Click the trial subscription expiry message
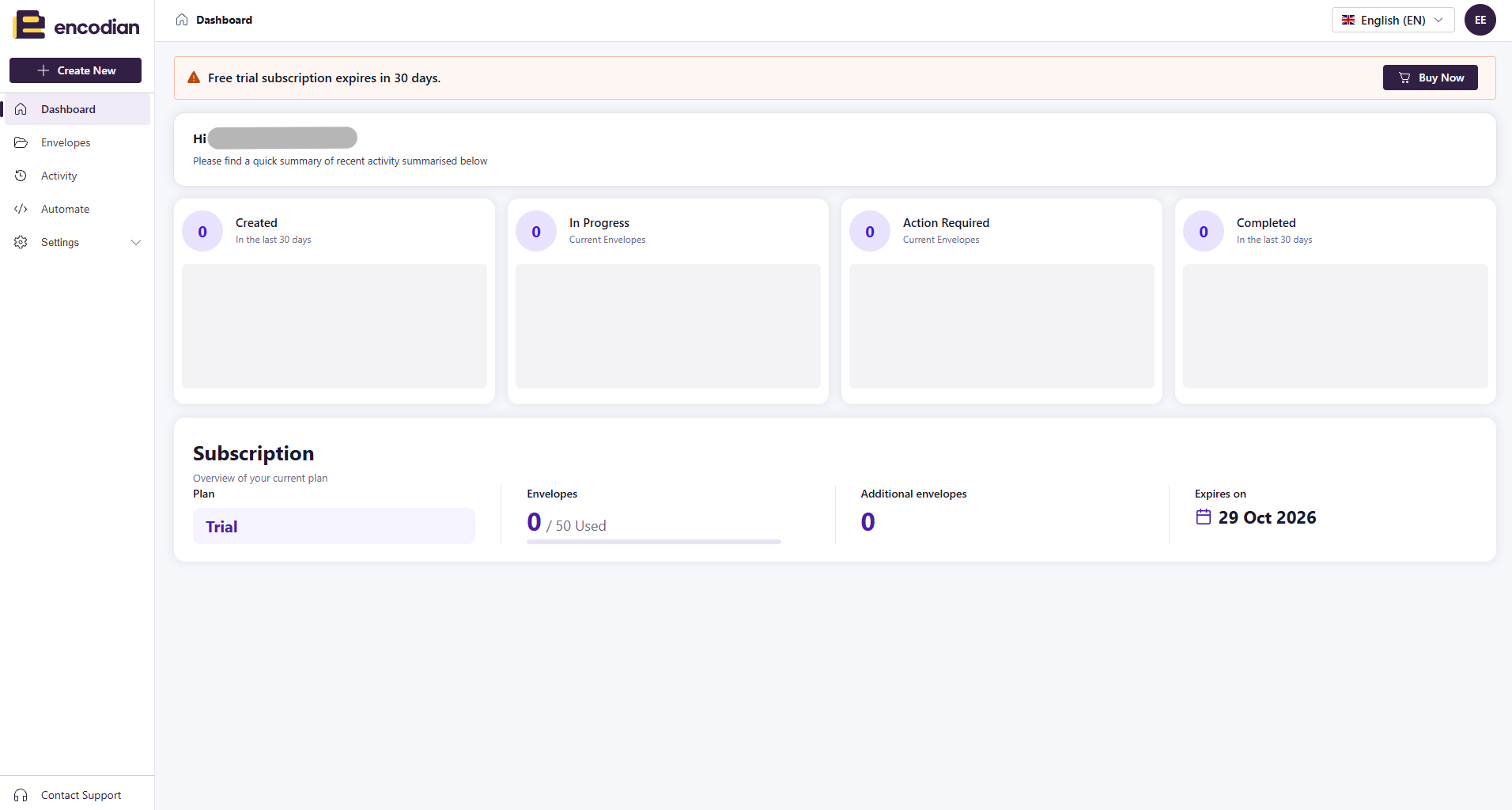The width and height of the screenshot is (1512, 810). (324, 78)
